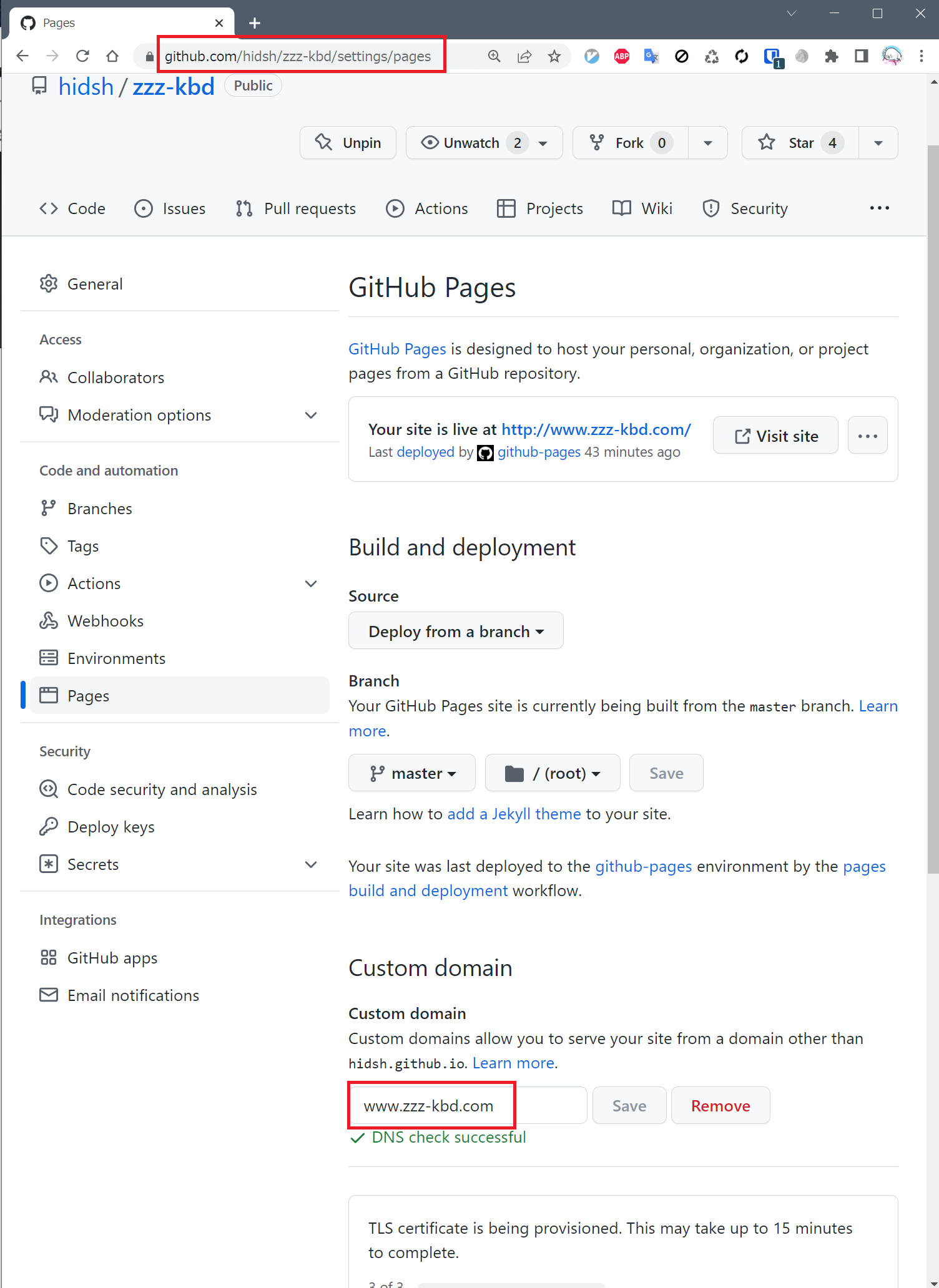Viewport: 939px width, 1288px height.
Task: Open the live site http://www.zzz-kbd.com/ link
Action: (596, 429)
